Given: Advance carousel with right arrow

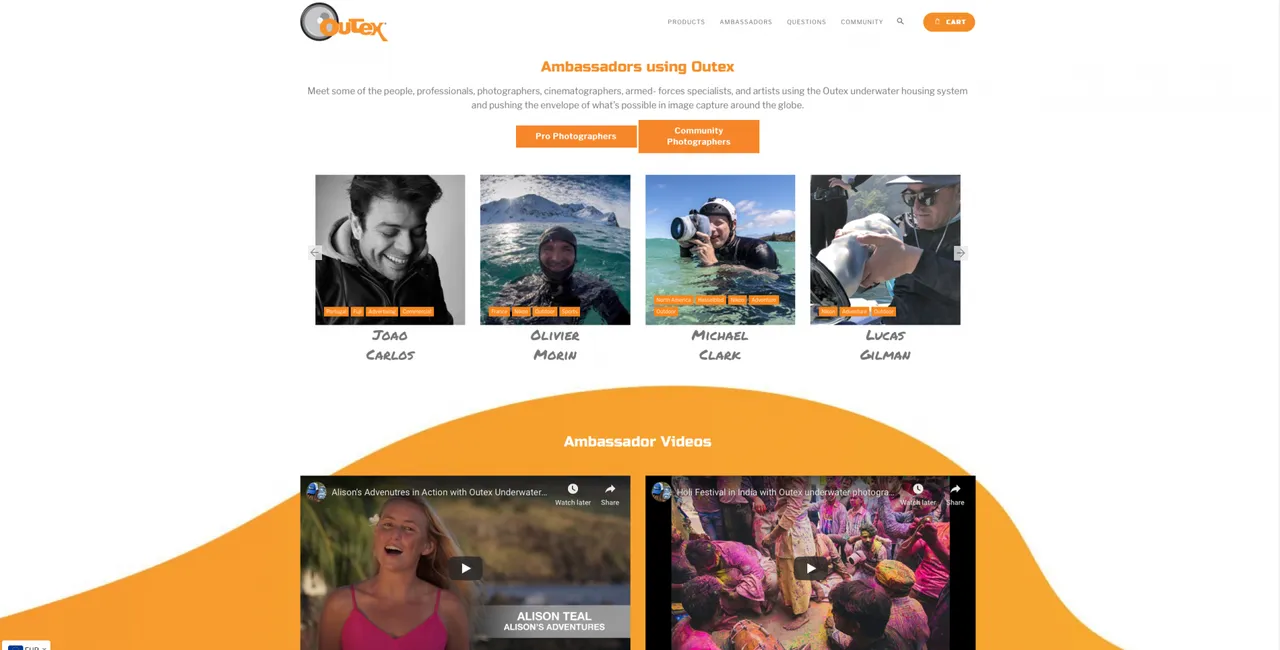Looking at the screenshot, I should point(960,253).
